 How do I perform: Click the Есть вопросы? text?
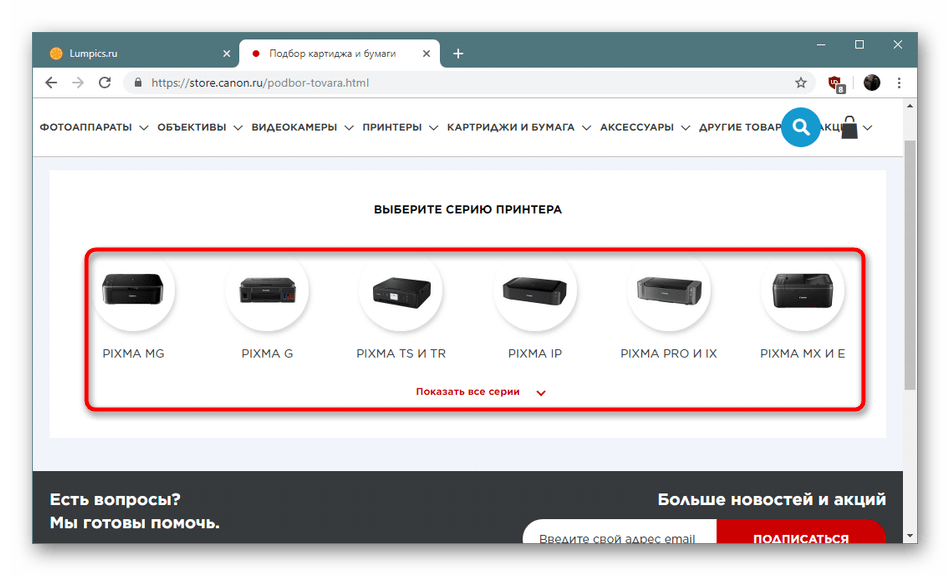coord(115,500)
